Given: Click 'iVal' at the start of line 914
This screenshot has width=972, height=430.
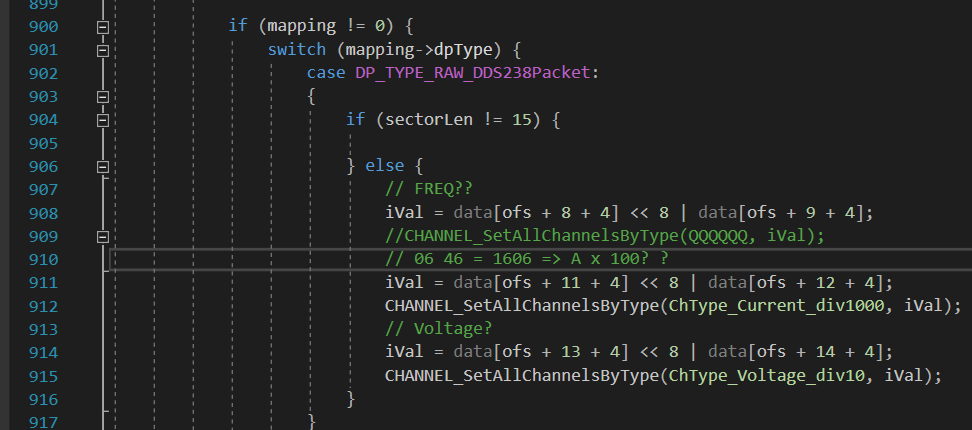Looking at the screenshot, I should click(404, 352).
